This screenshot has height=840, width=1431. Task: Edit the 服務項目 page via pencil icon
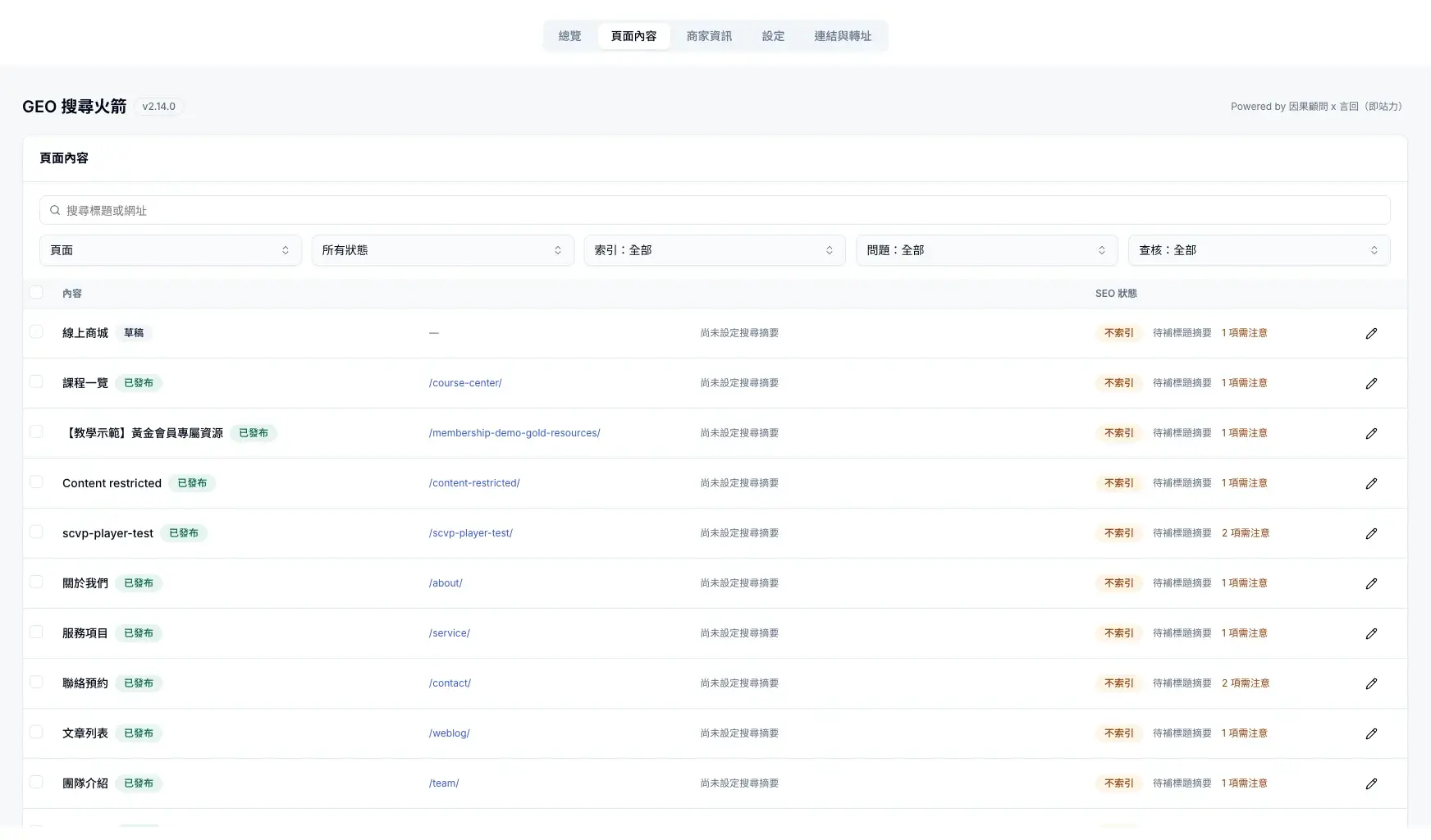click(1371, 633)
